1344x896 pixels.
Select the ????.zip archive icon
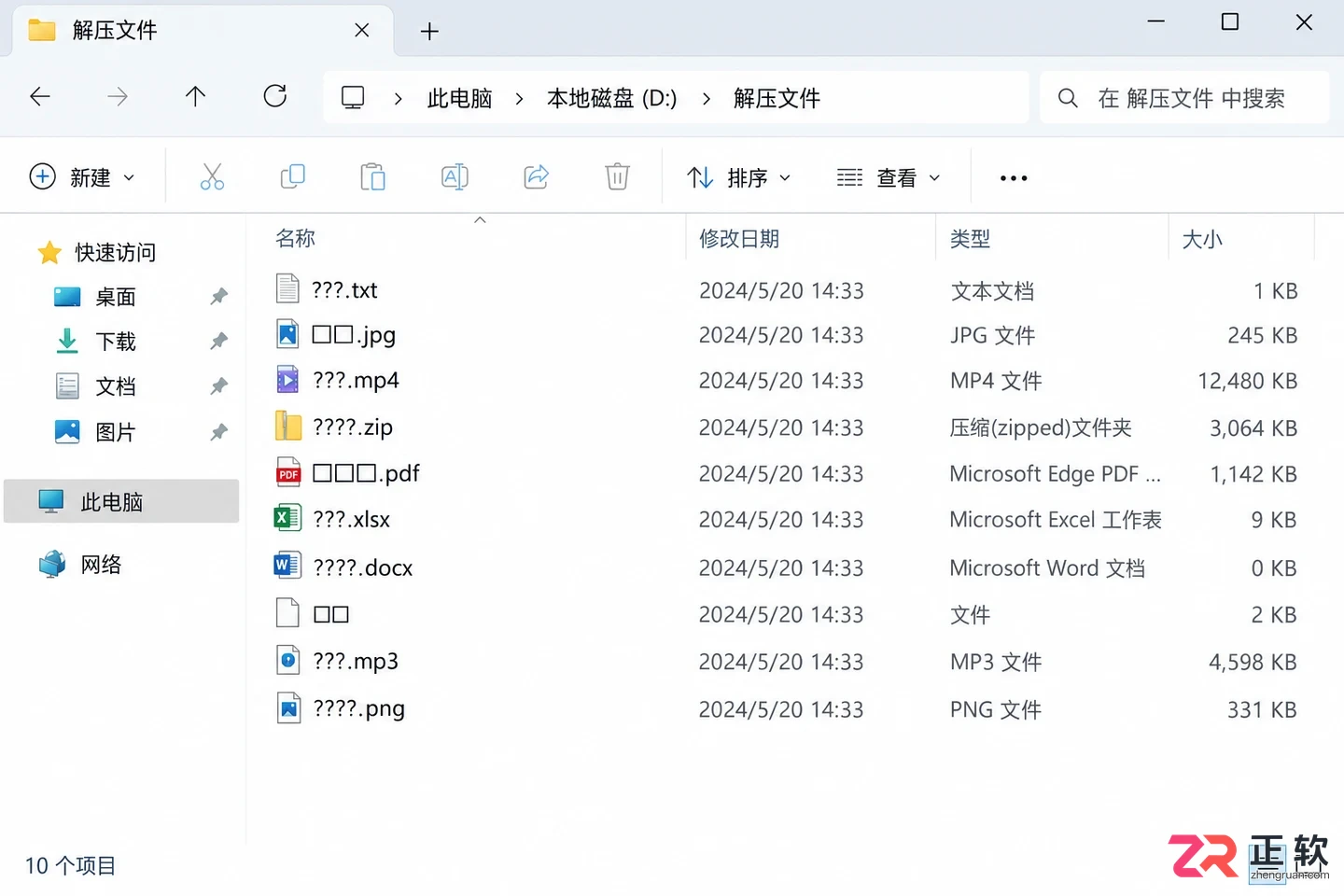tap(288, 427)
